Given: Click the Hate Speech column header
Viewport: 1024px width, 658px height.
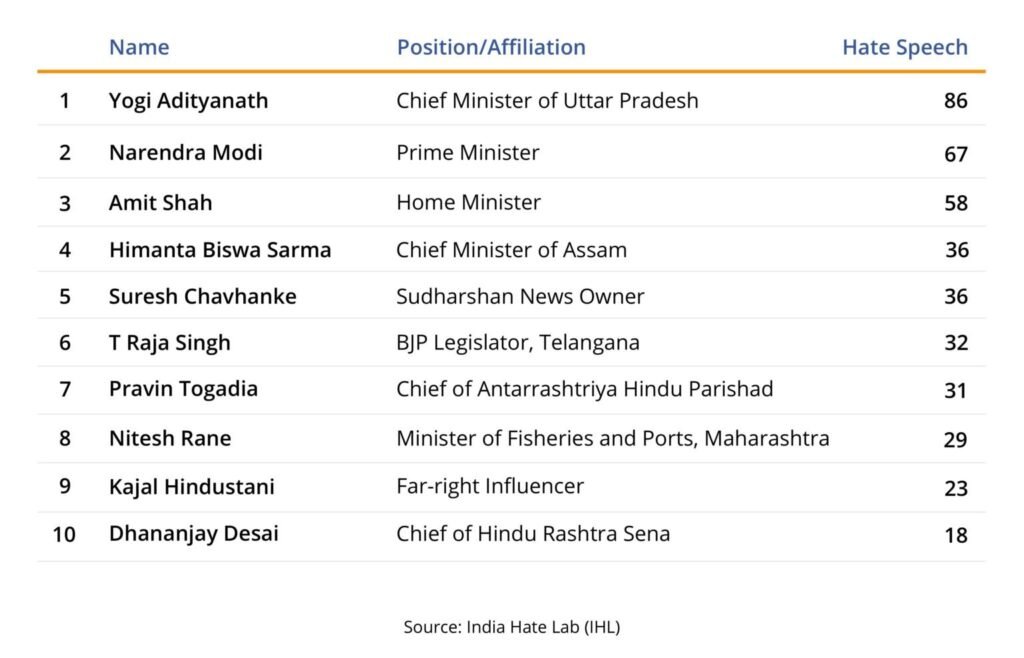Looking at the screenshot, I should [x=904, y=47].
